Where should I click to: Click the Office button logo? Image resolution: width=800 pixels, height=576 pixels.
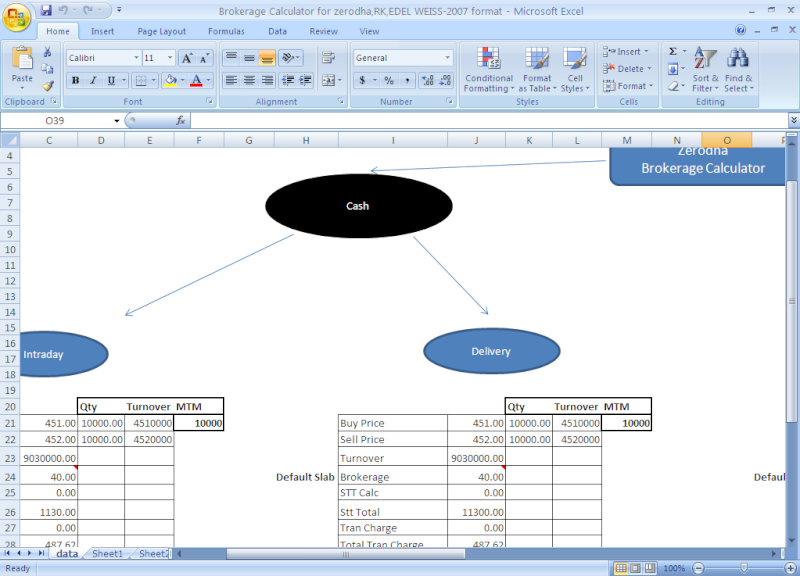17,18
